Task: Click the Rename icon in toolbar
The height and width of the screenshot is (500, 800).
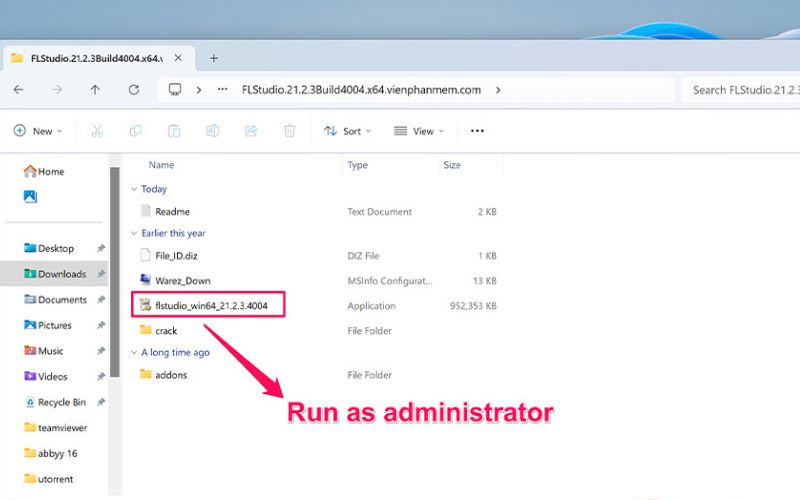Action: 212,131
